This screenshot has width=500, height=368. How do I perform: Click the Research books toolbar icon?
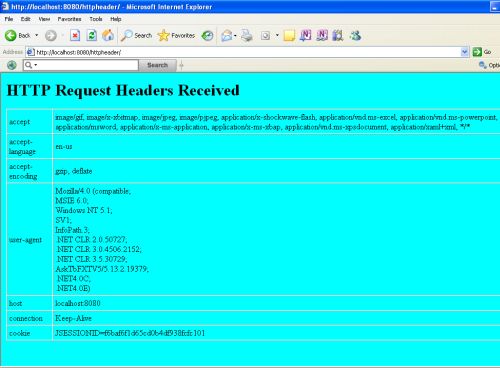tap(338, 35)
